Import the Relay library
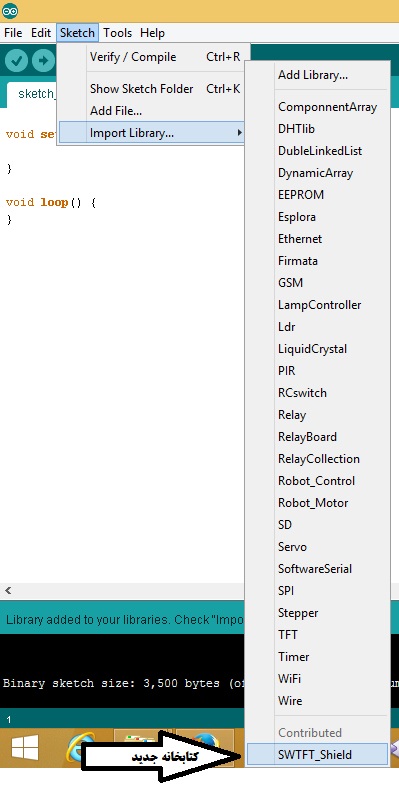This screenshot has width=399, height=785. tap(317, 416)
